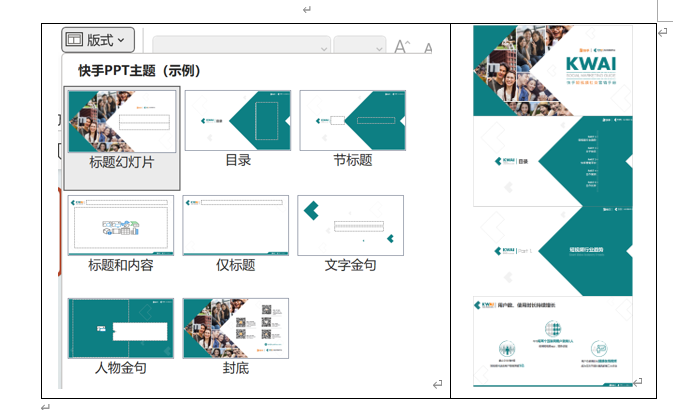This screenshot has height=410, width=673.
Task: Click the 标题幻灯片 label text
Action: (x=121, y=162)
